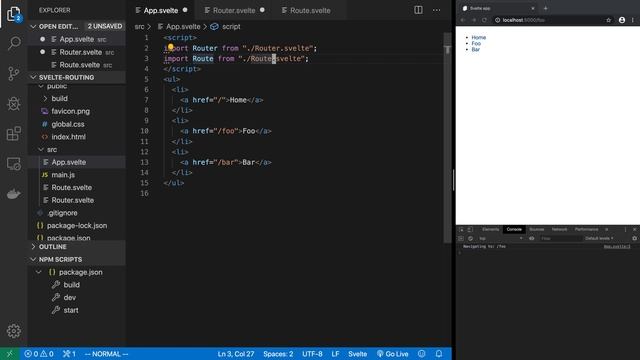Screen dimensions: 640x360
Task: Click the console Filter input field
Action: click(x=560, y=238)
